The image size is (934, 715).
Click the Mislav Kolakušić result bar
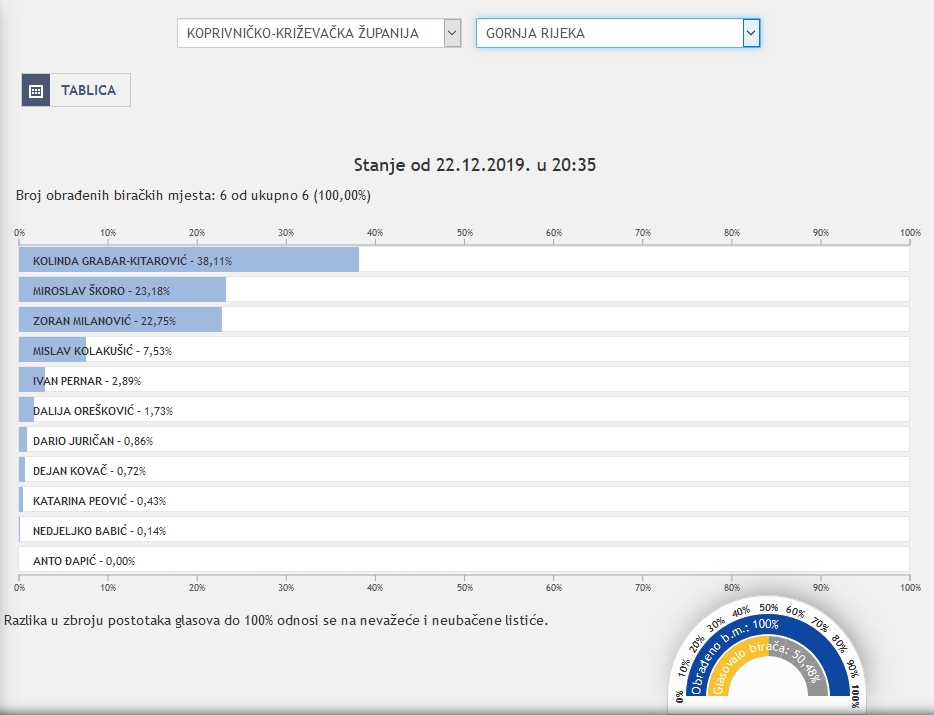point(52,350)
